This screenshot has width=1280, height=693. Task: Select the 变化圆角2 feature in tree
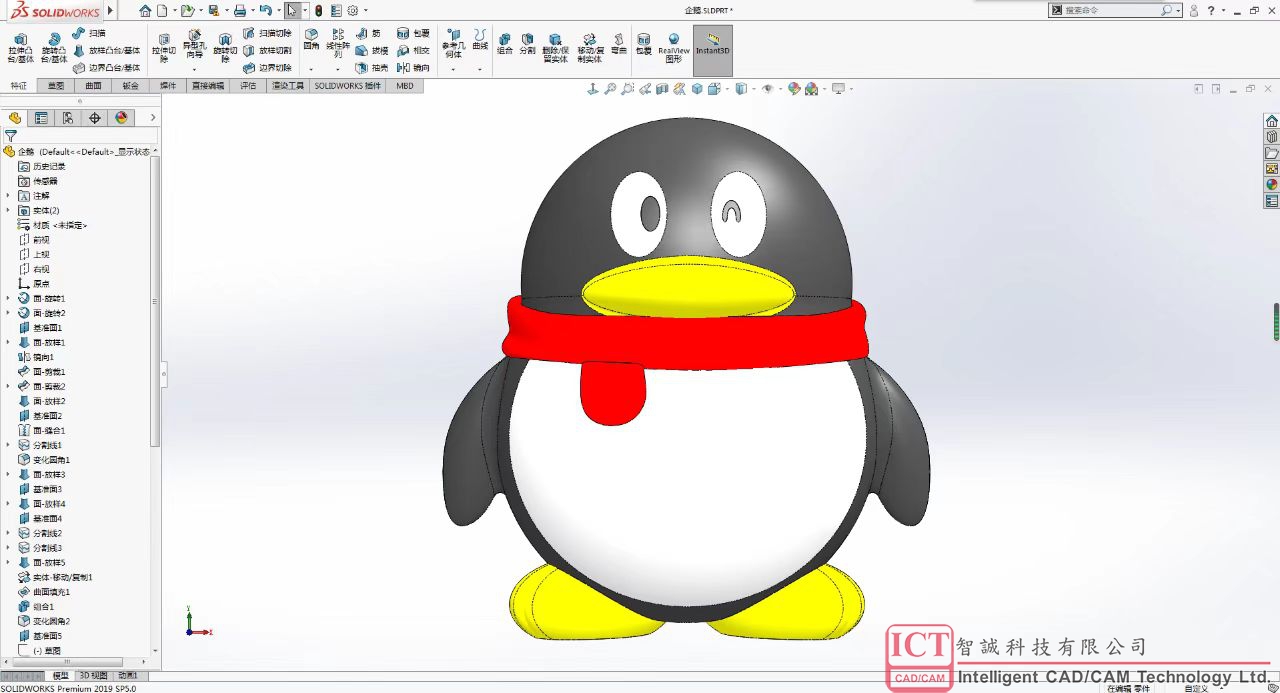tap(45, 621)
